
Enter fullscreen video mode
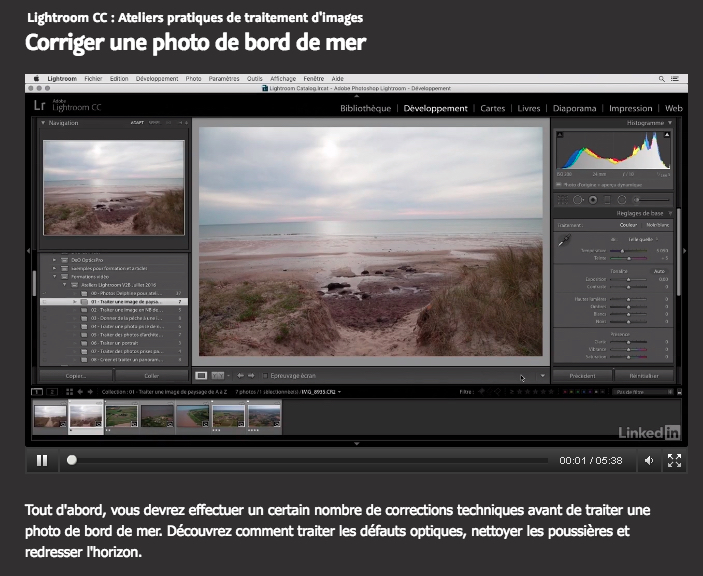[674, 460]
